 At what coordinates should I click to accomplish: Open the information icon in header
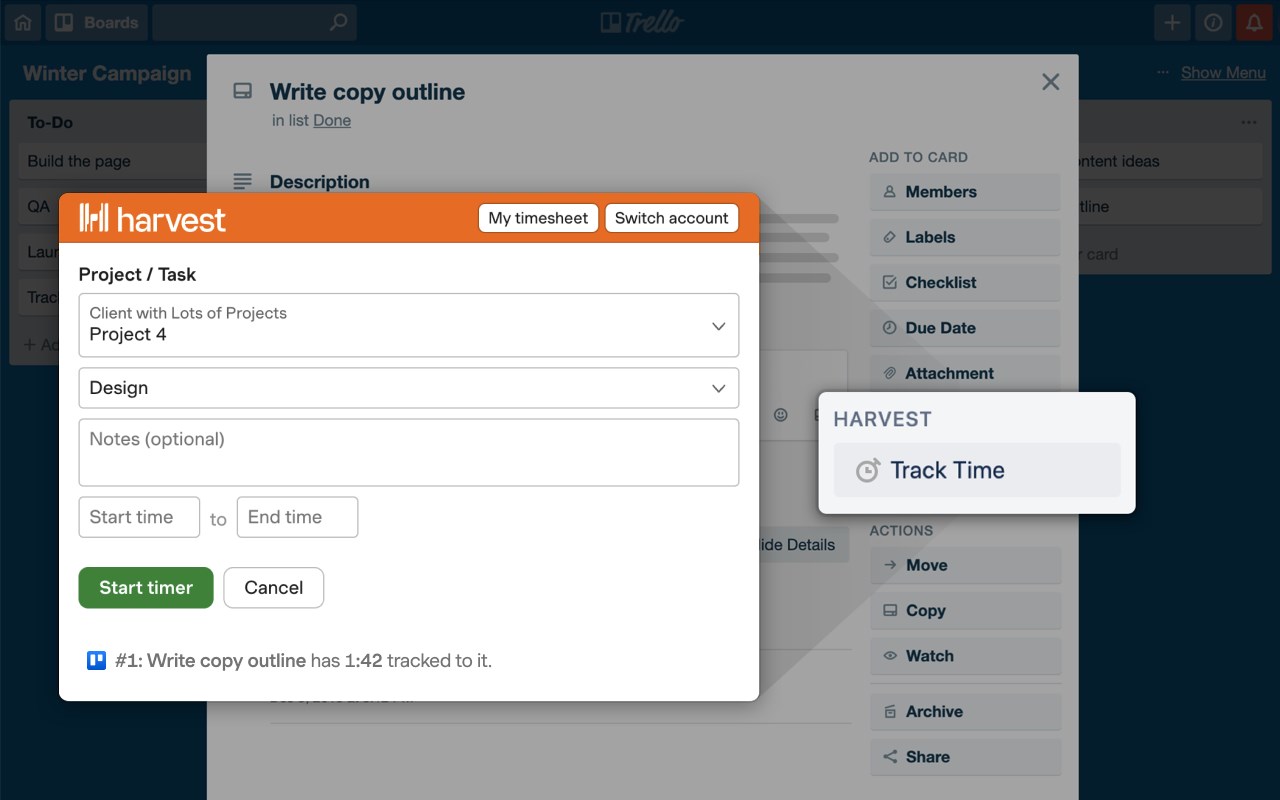point(1213,22)
